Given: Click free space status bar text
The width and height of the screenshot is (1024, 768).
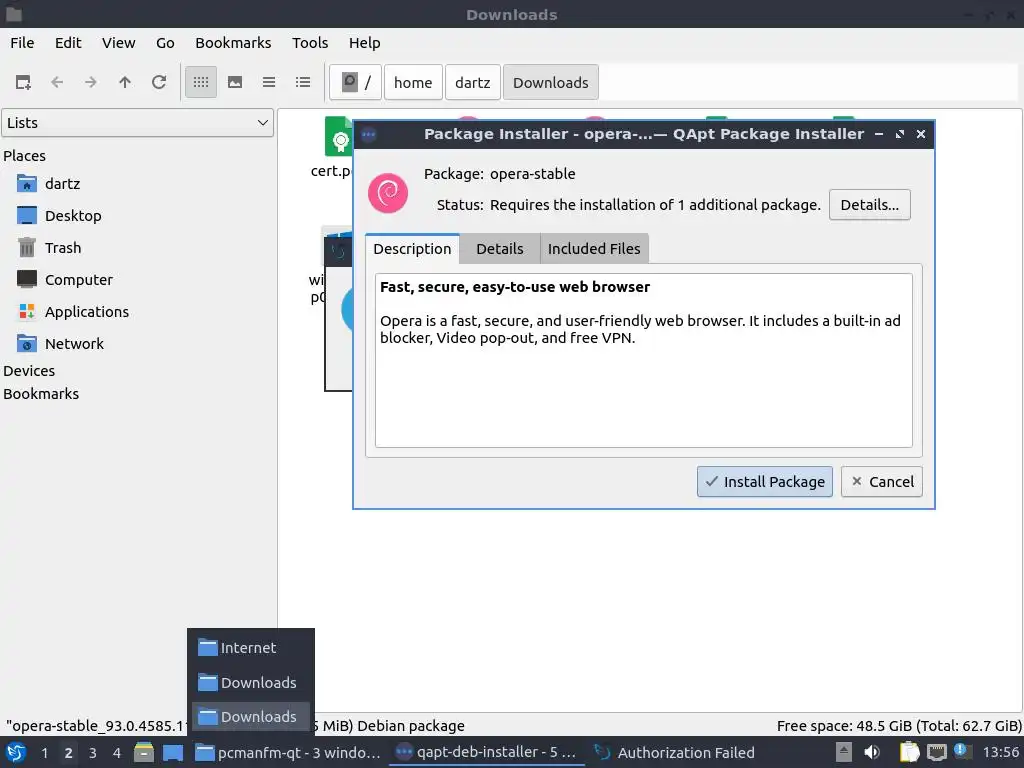Looking at the screenshot, I should pyautogui.click(x=899, y=726).
